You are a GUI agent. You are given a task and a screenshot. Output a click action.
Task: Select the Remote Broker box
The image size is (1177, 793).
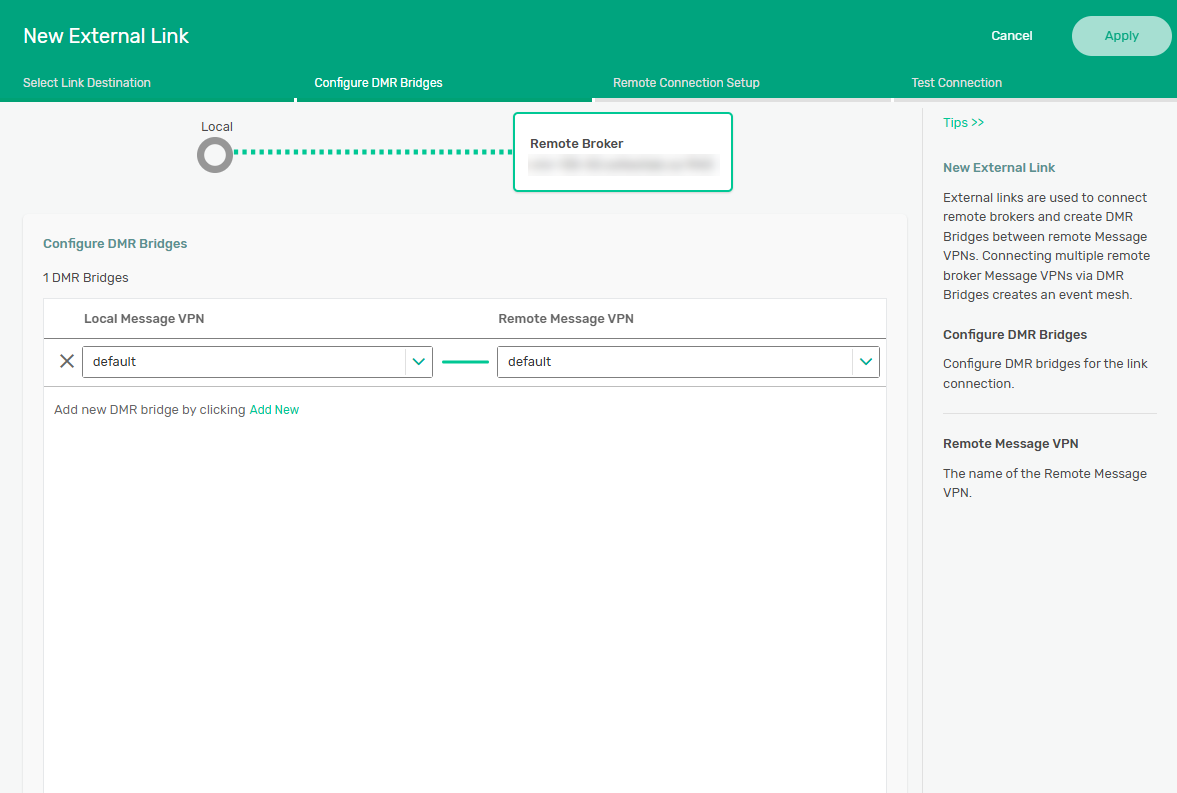(x=622, y=151)
